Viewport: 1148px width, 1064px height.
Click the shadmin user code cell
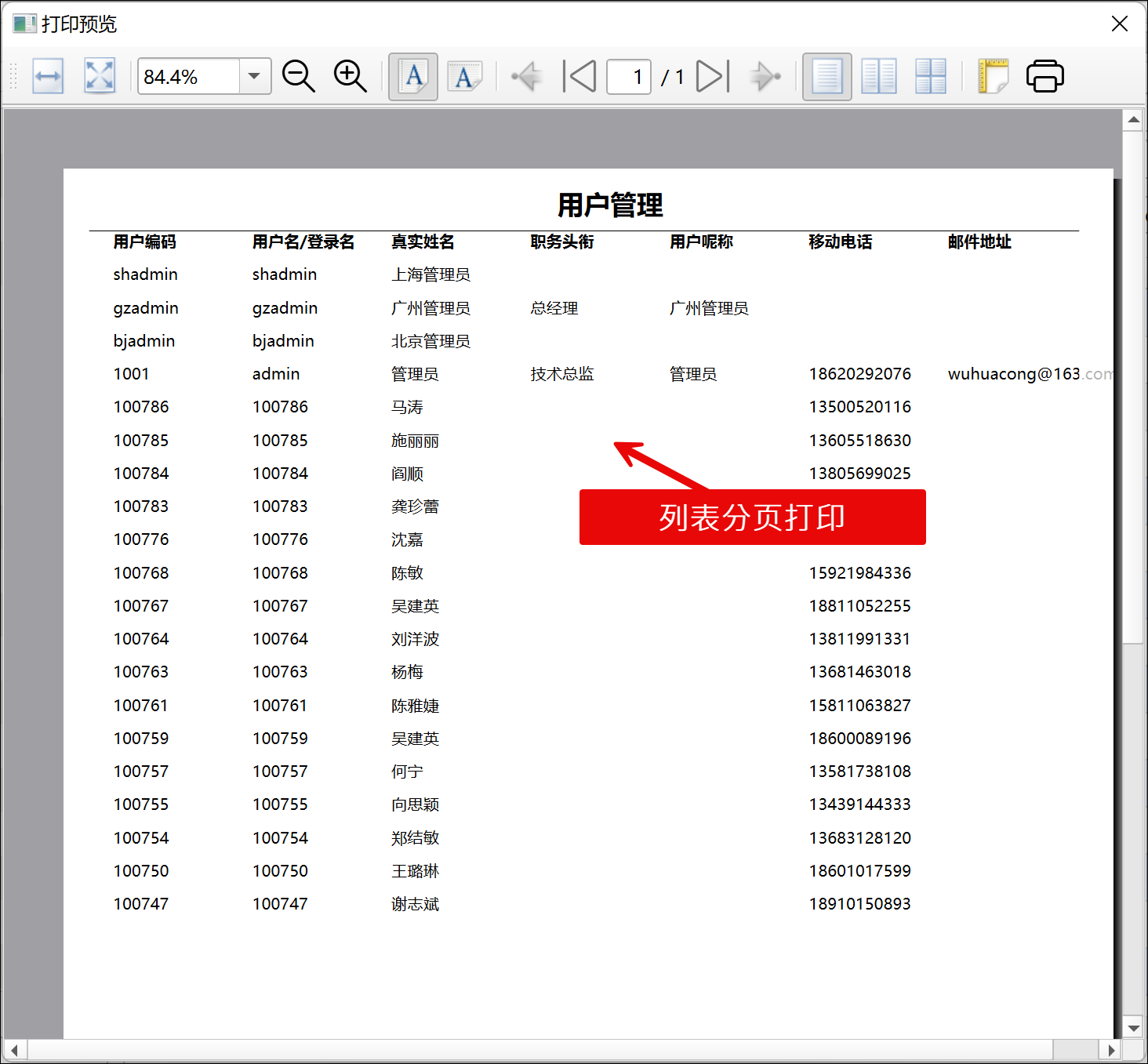(145, 274)
